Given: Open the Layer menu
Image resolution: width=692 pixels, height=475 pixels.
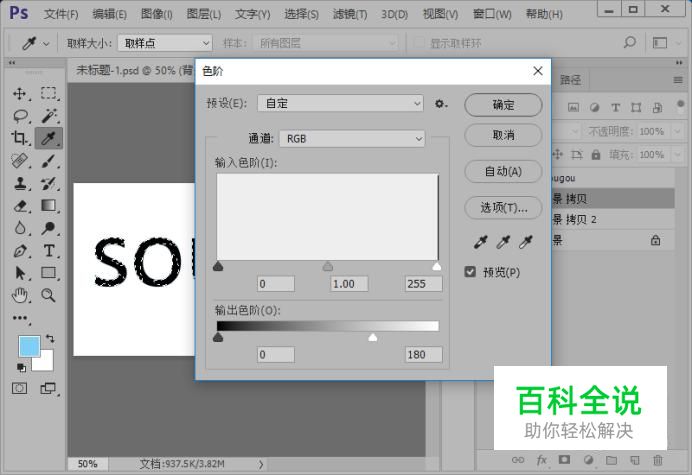Looking at the screenshot, I should pos(203,14).
